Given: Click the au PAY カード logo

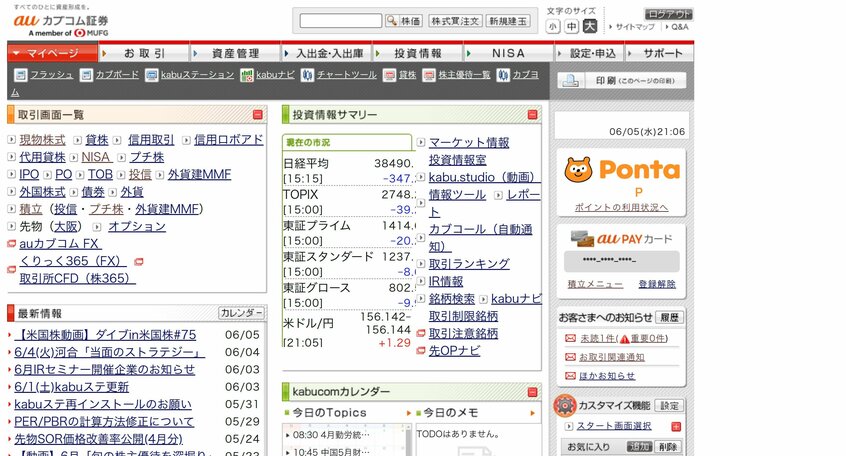Looking at the screenshot, I should tap(620, 238).
